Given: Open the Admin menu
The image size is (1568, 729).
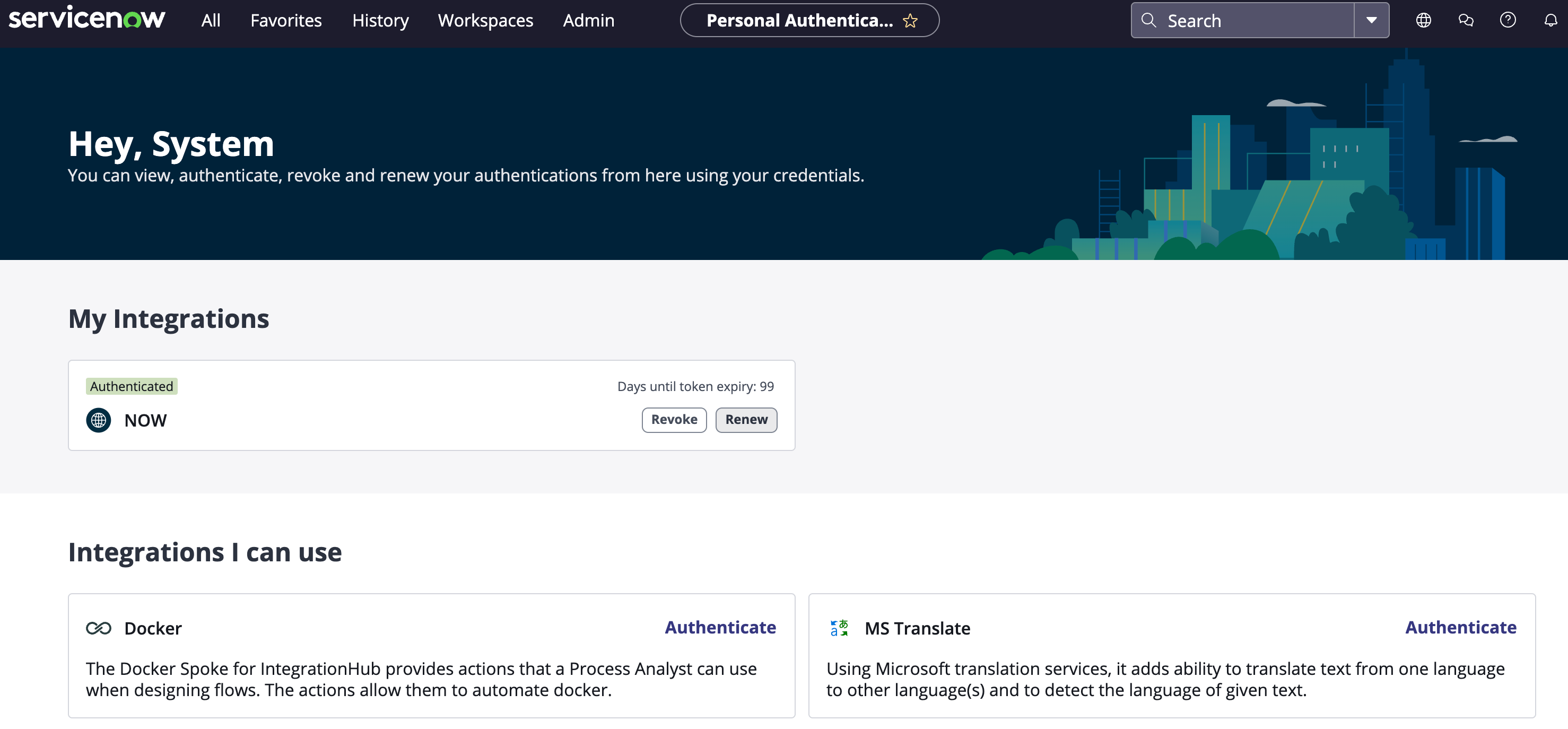Looking at the screenshot, I should (589, 20).
